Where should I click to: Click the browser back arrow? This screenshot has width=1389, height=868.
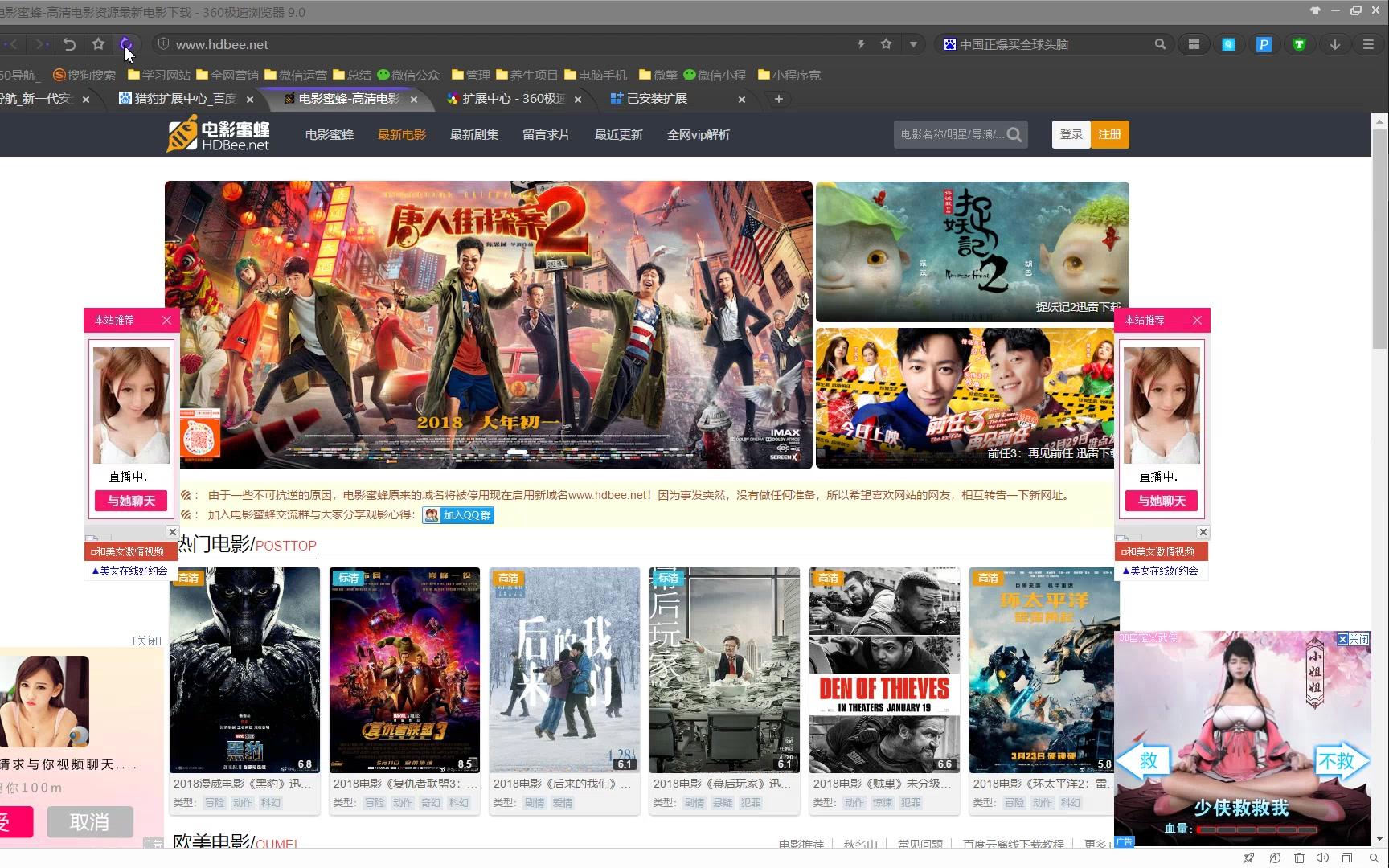click(12, 44)
